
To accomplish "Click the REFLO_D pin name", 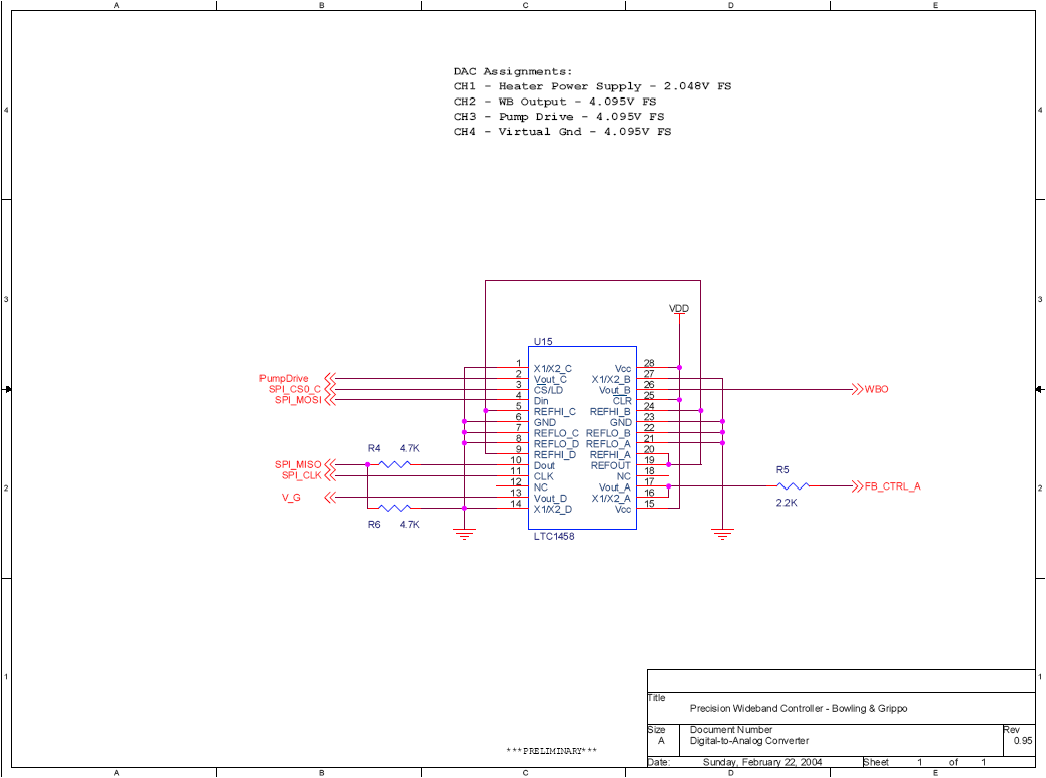I will 556,444.
